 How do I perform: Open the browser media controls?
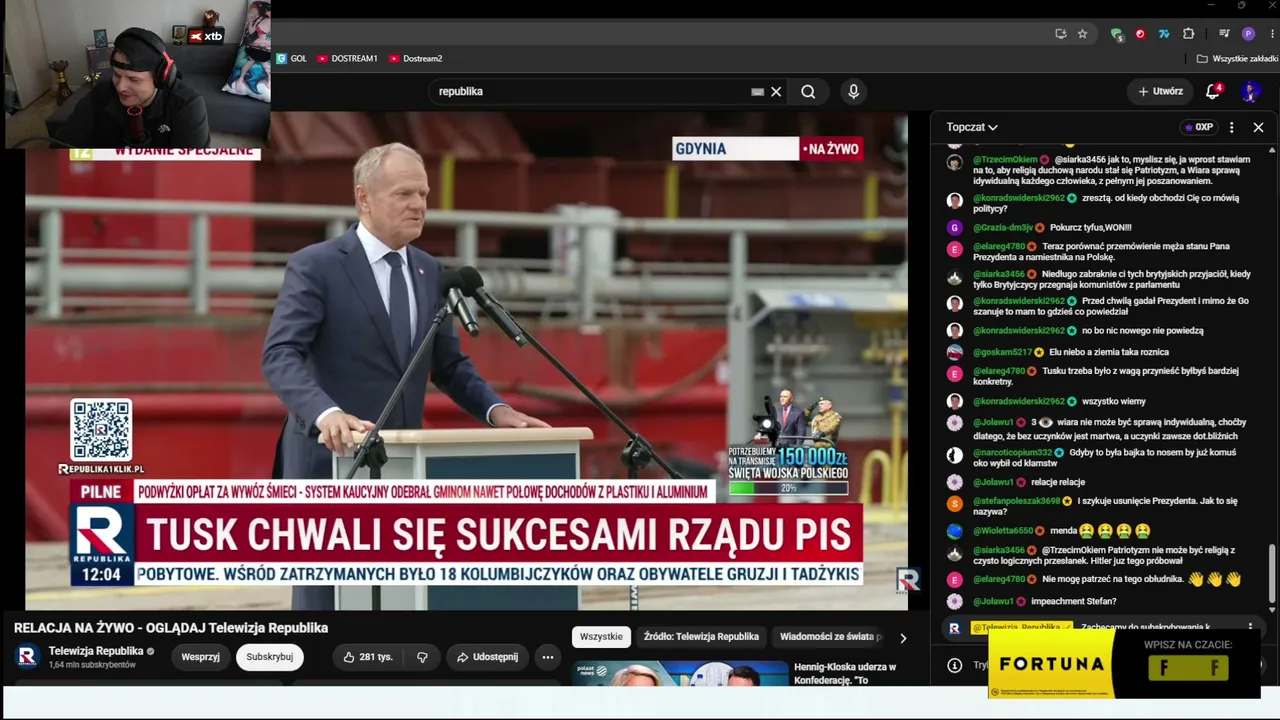(1224, 34)
